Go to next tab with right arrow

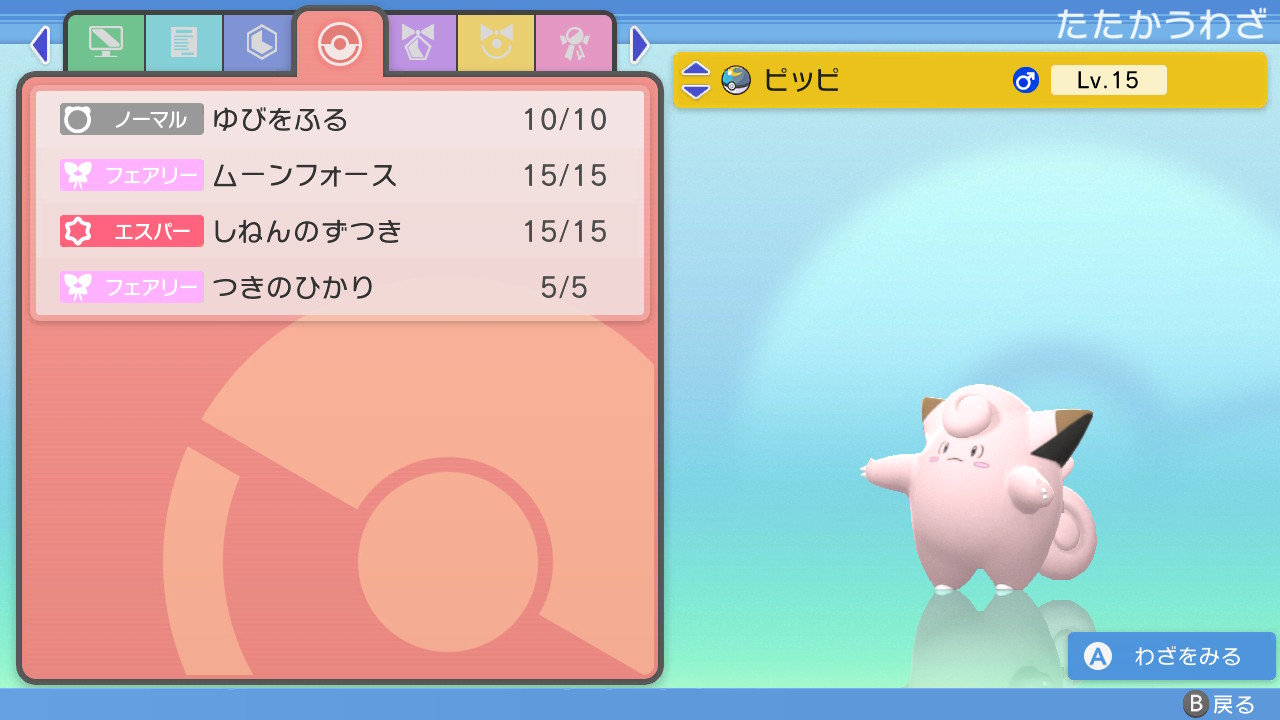[640, 45]
